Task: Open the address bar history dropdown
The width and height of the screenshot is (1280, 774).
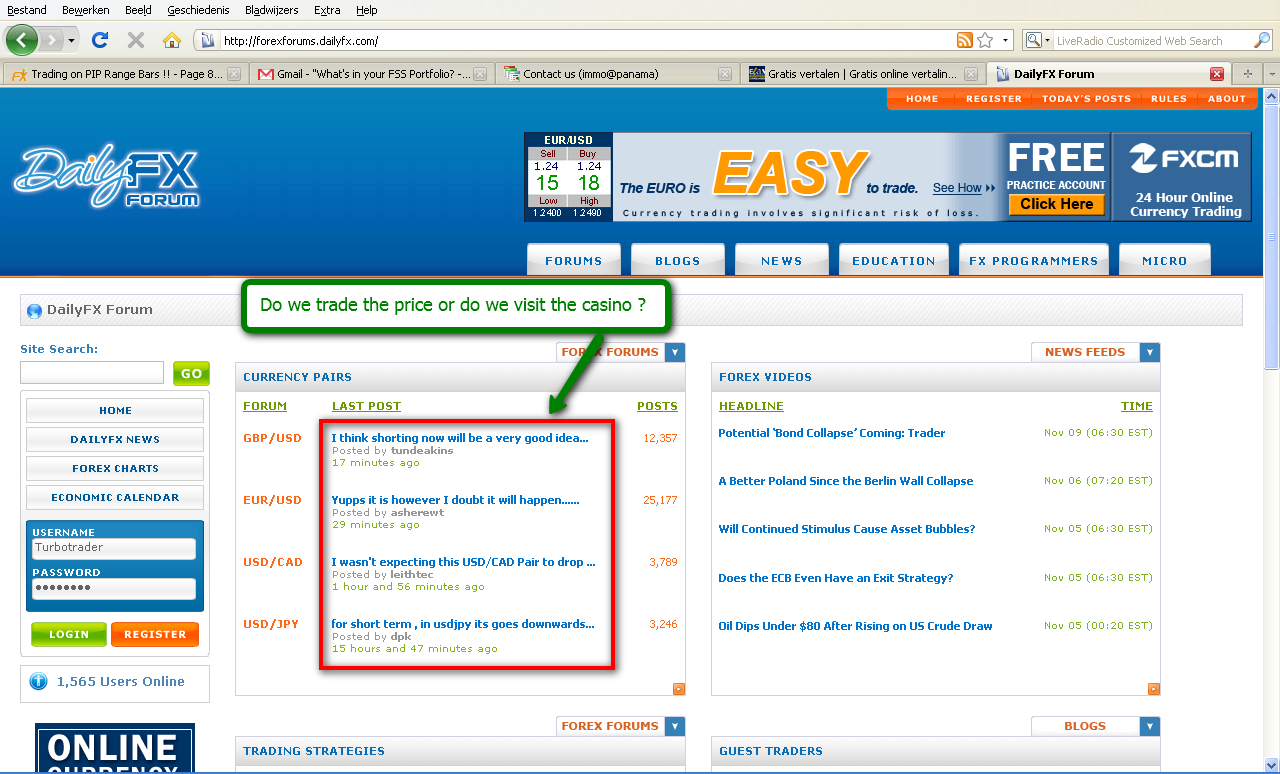Action: click(x=1005, y=41)
